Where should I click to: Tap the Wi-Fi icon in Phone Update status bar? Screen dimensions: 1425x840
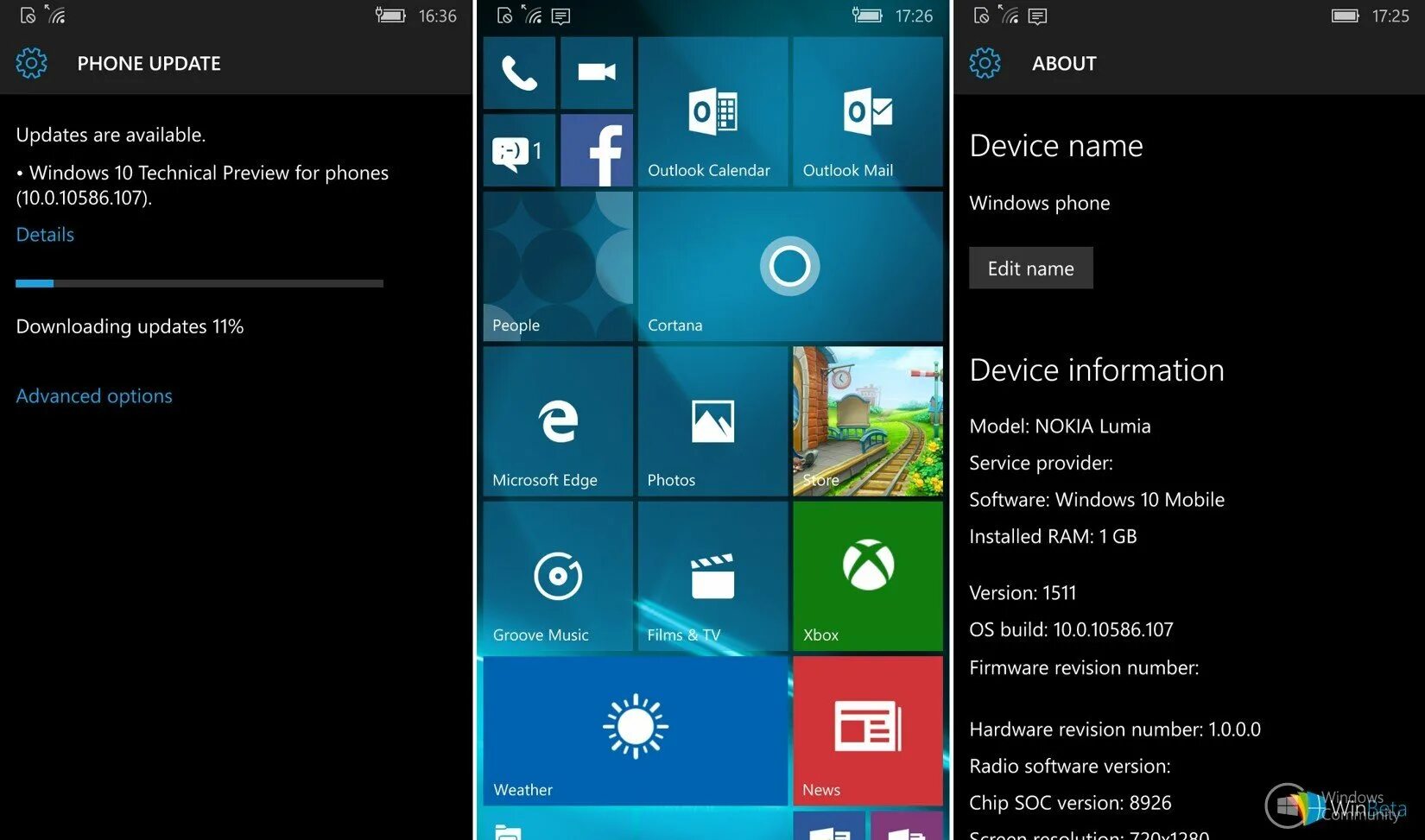pos(56,14)
